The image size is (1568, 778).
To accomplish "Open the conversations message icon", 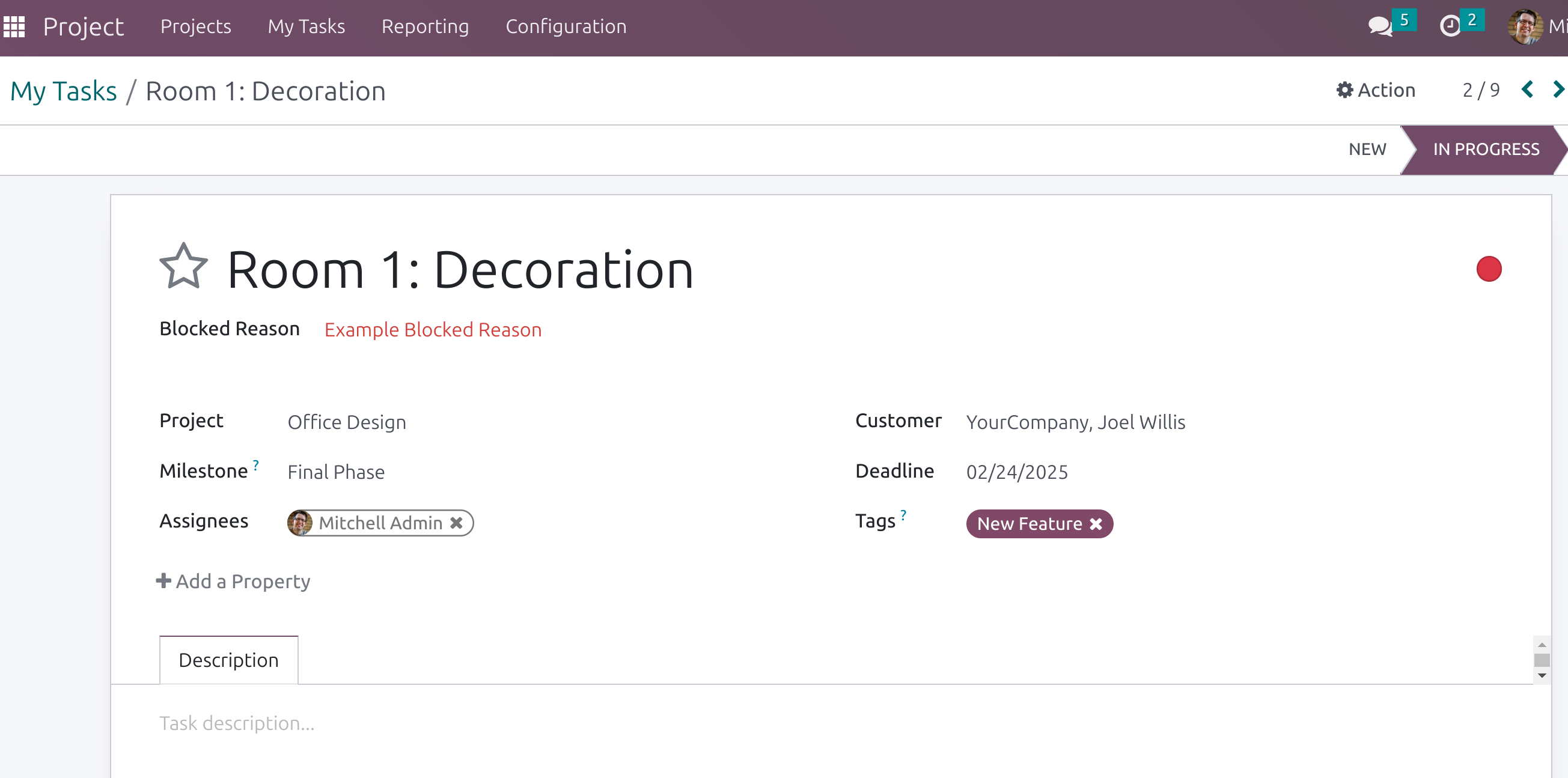I will tap(1379, 27).
